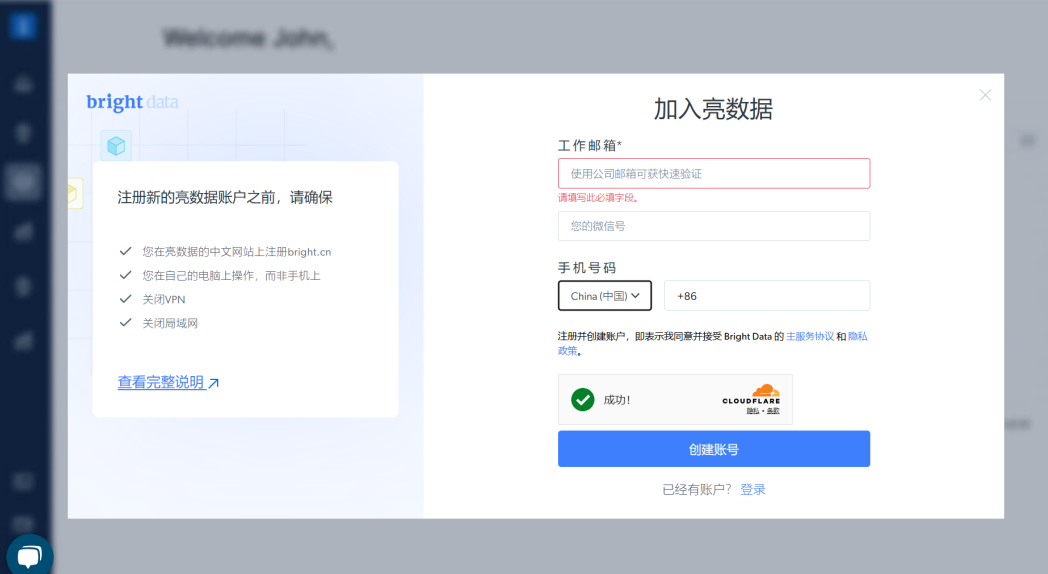Click the 创建账号 create account button
Viewport: 1048px width, 574px height.
coord(714,449)
